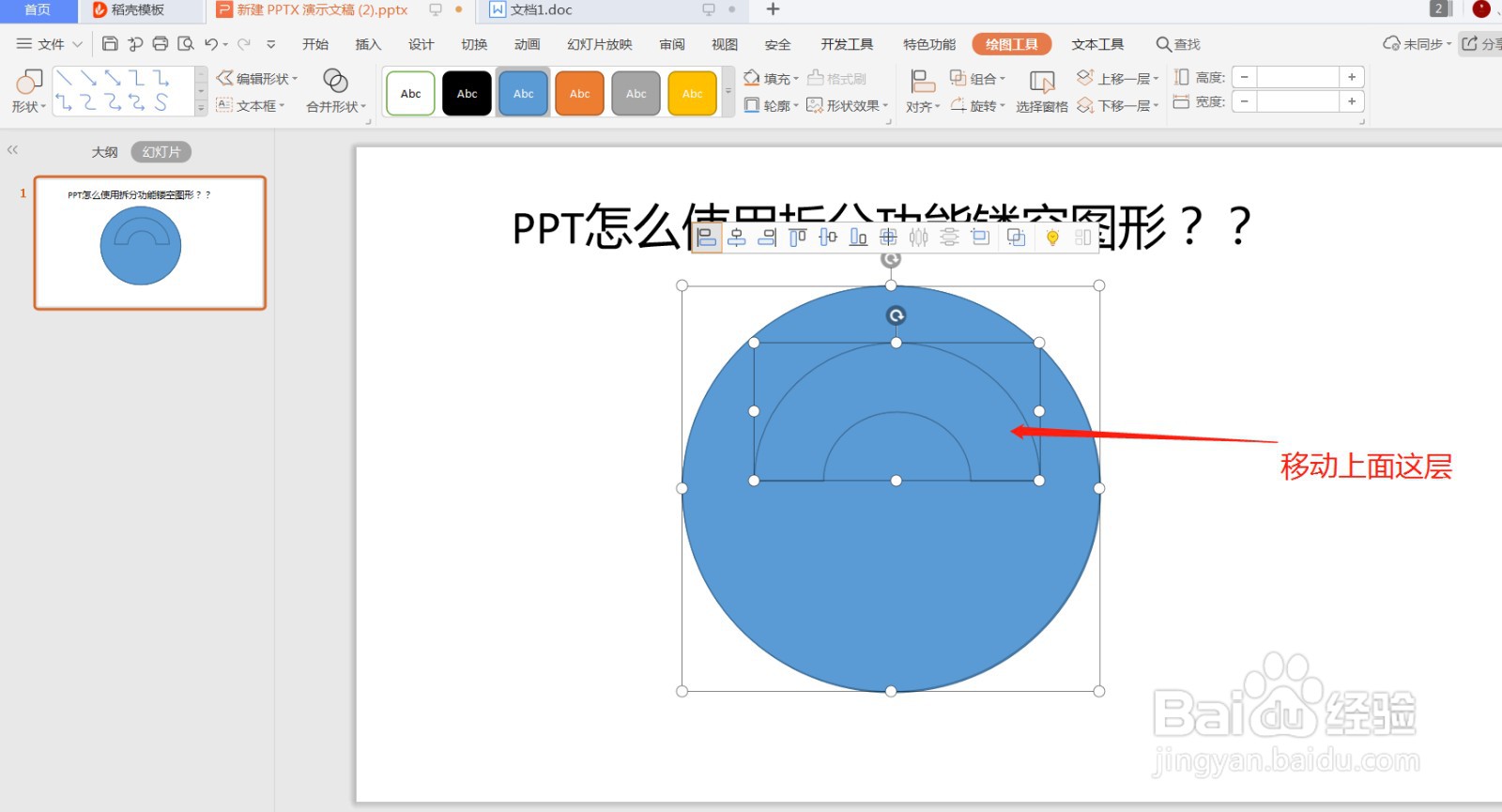Expand the shape style gallery more arrow
Image resolution: width=1502 pixels, height=812 pixels.
click(x=728, y=92)
